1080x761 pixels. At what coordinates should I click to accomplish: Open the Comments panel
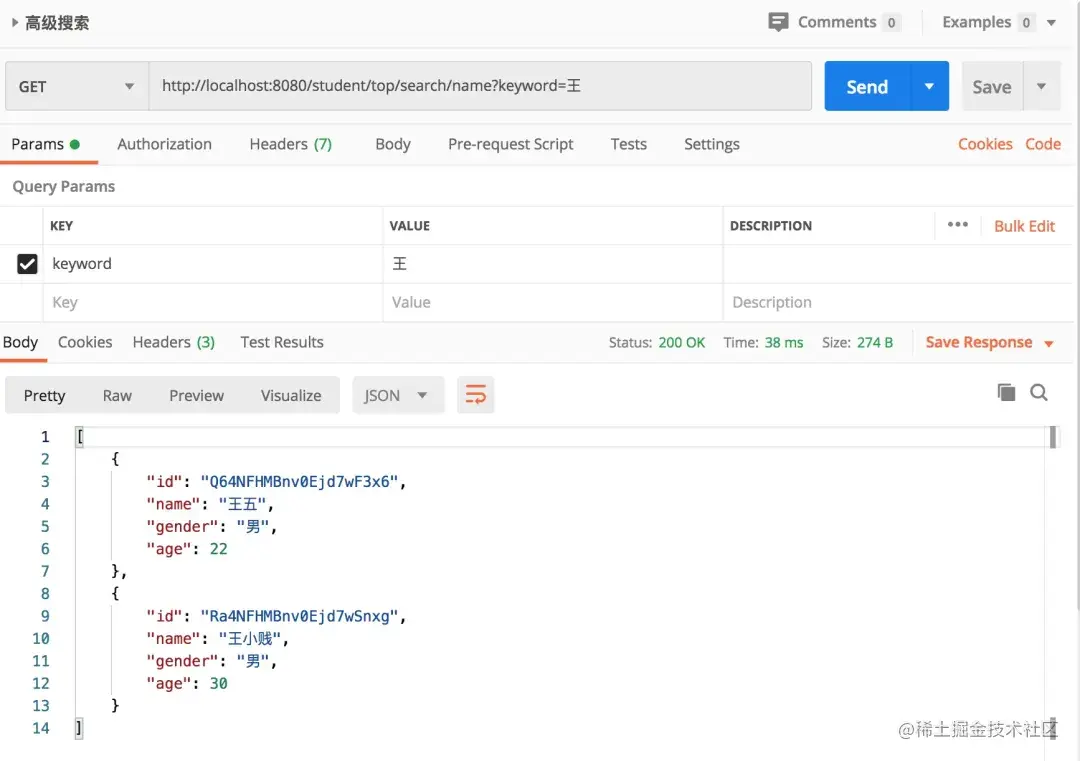[836, 21]
